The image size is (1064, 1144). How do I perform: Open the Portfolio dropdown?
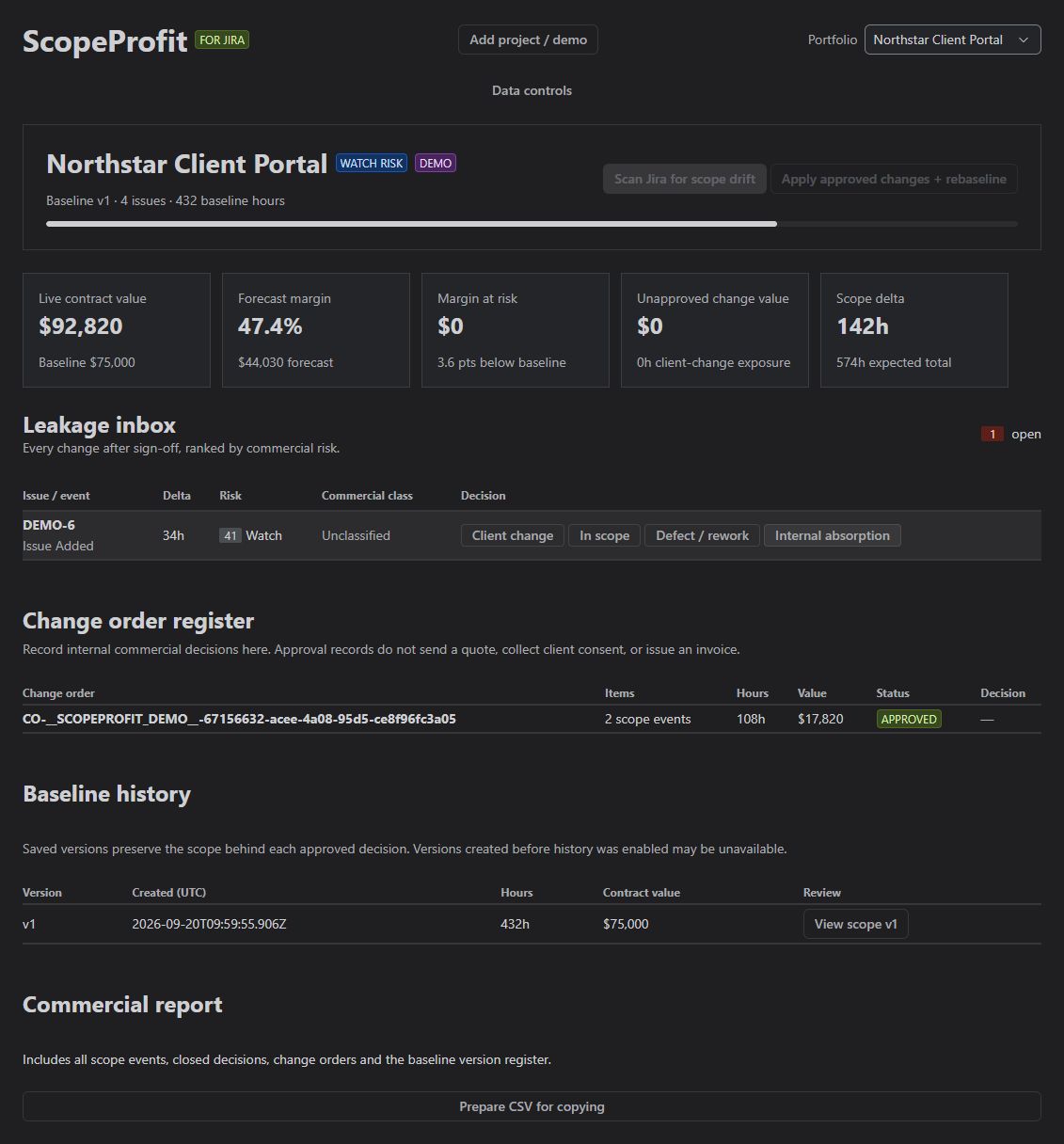[x=952, y=40]
